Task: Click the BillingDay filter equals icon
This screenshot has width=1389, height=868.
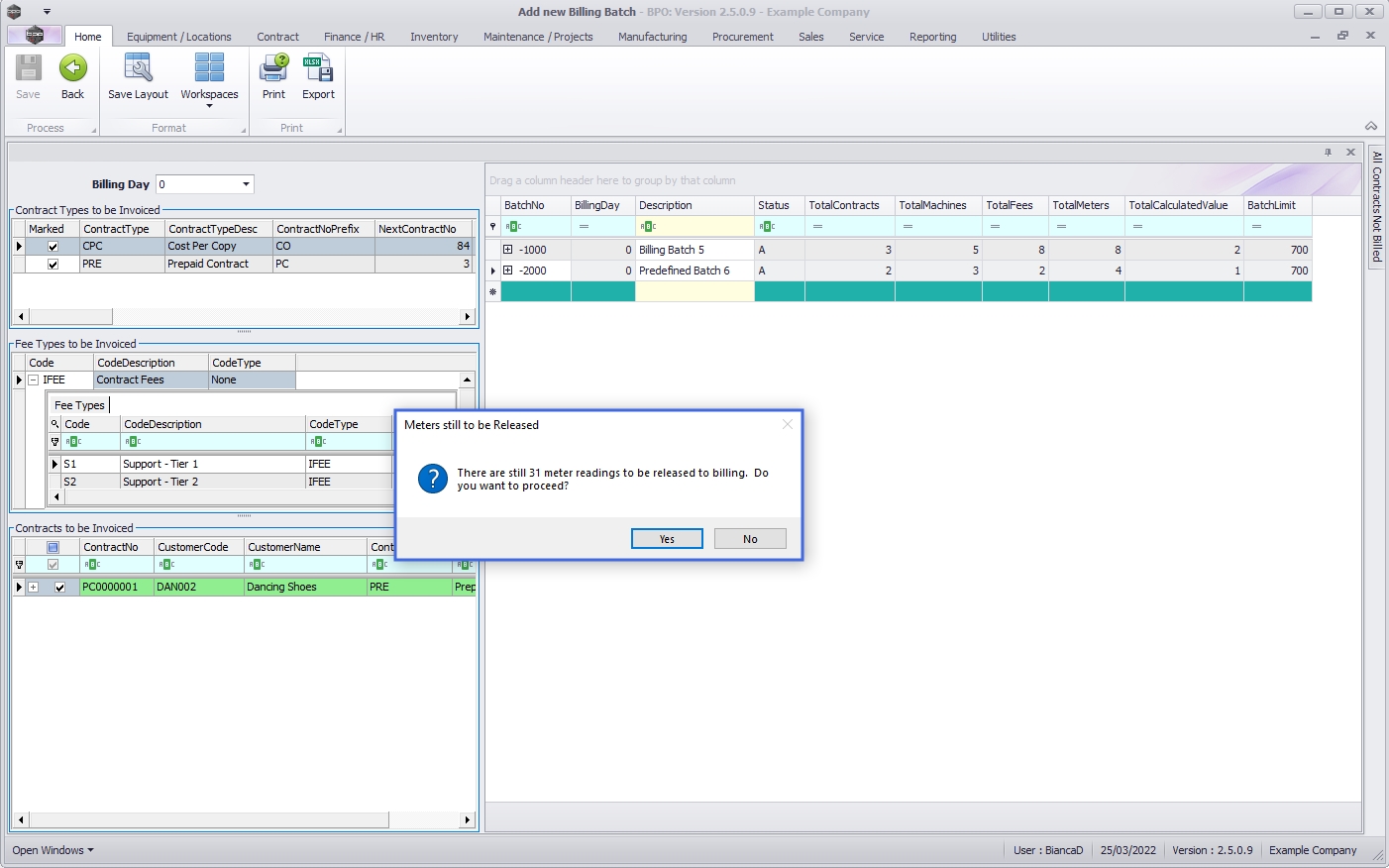Action: 584,227
